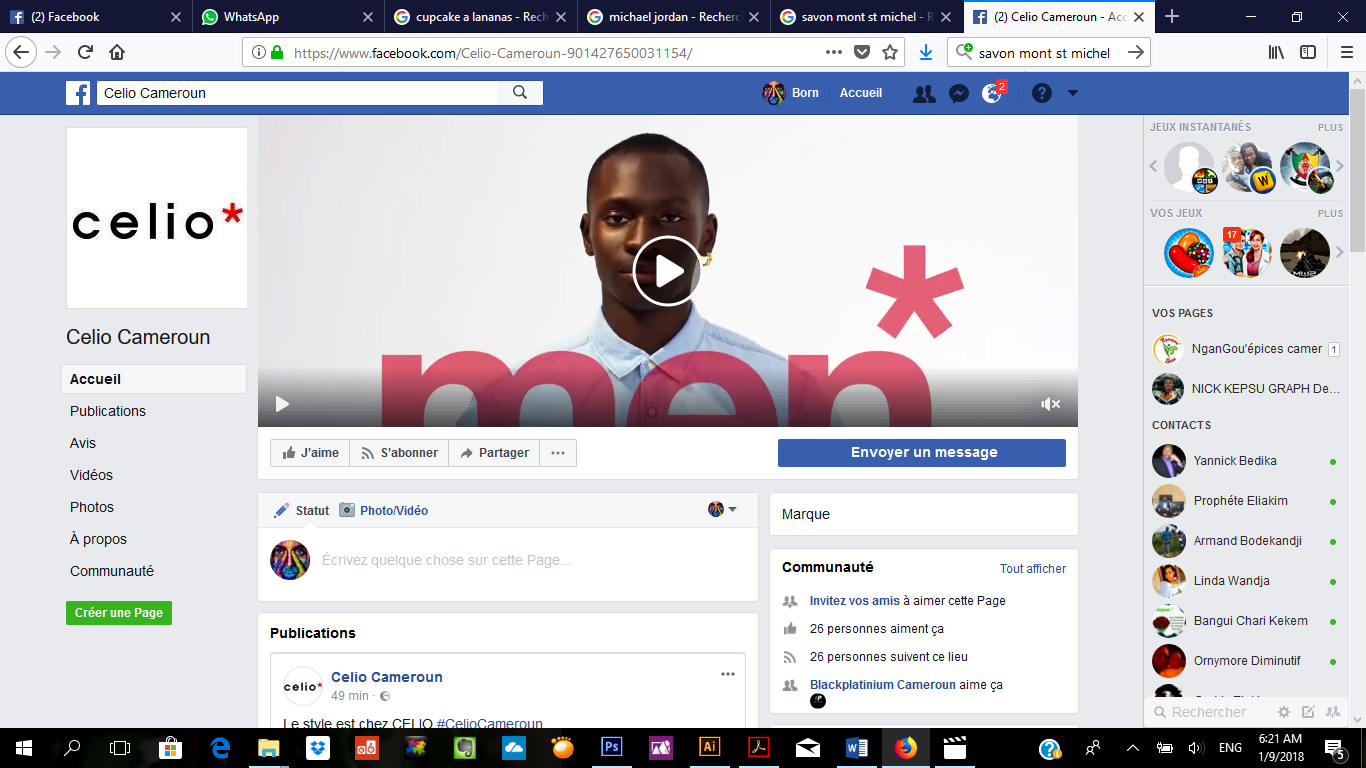Viewport: 1366px width, 768px height.
Task: Unmute the cover video sound
Action: pos(1050,404)
